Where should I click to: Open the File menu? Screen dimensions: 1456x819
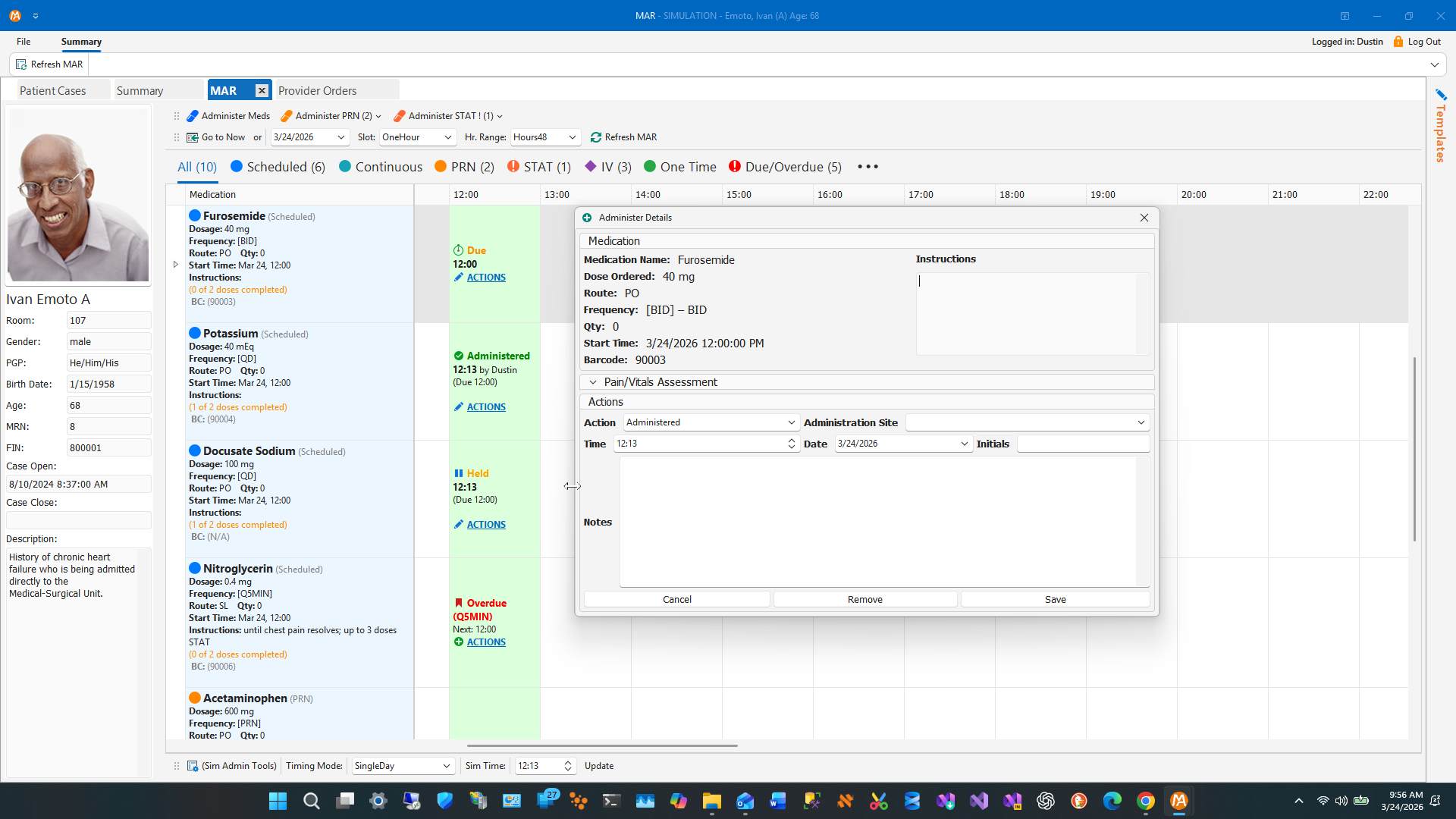pyautogui.click(x=24, y=42)
